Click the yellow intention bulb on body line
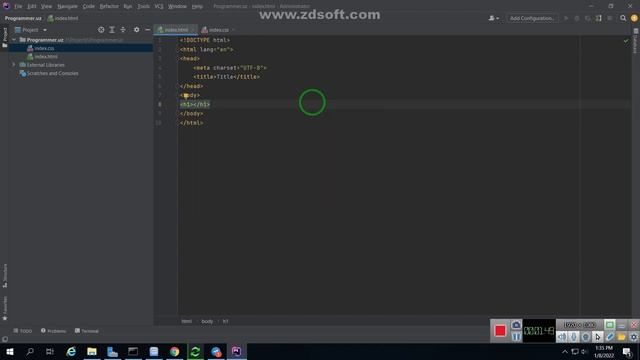Screen dimensions: 640x360 [x=186, y=96]
